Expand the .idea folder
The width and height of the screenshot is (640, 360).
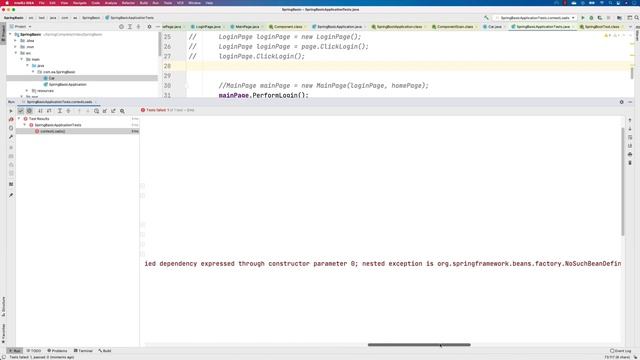(x=16, y=41)
